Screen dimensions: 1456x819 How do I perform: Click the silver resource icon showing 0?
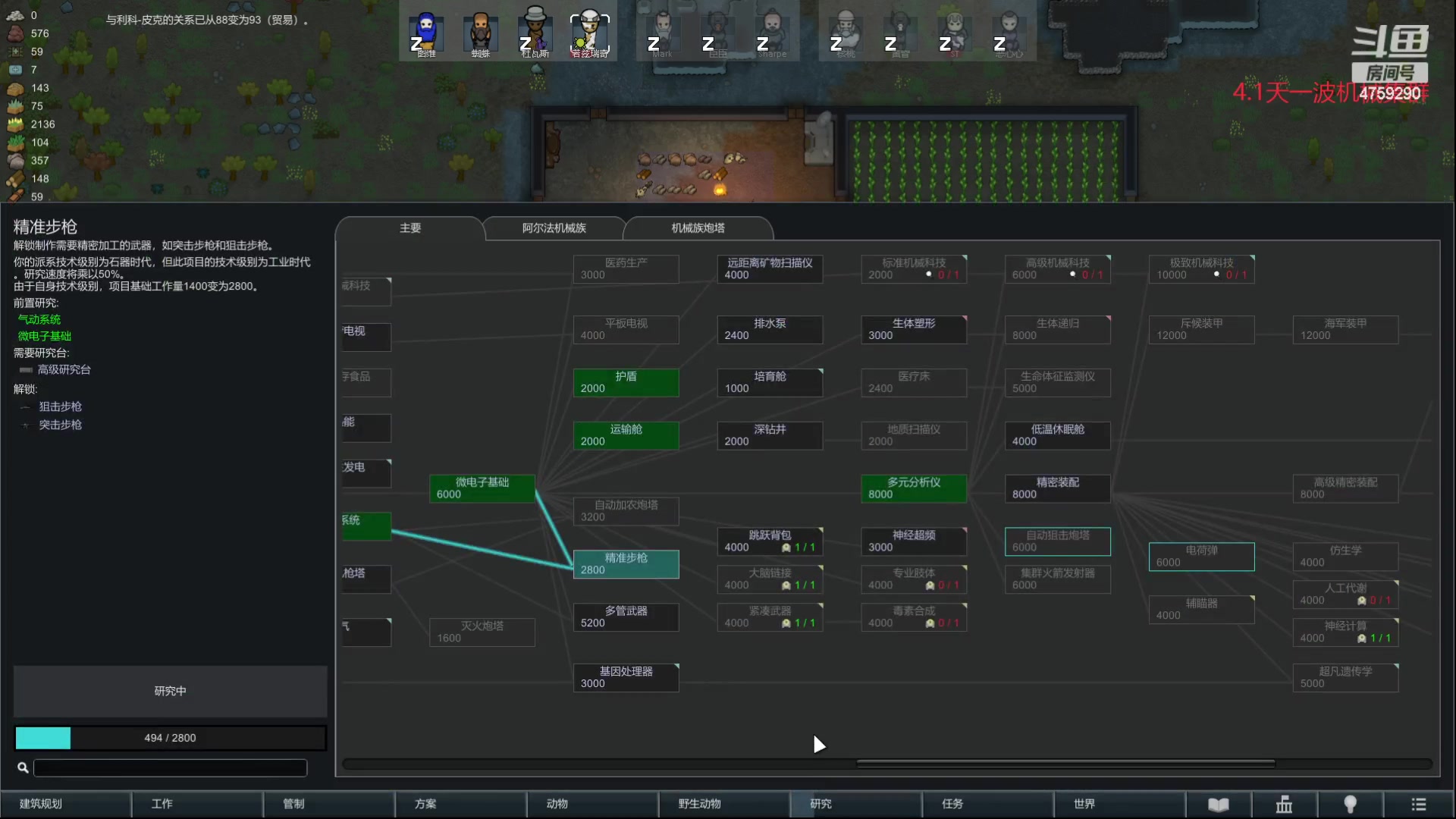coord(15,15)
